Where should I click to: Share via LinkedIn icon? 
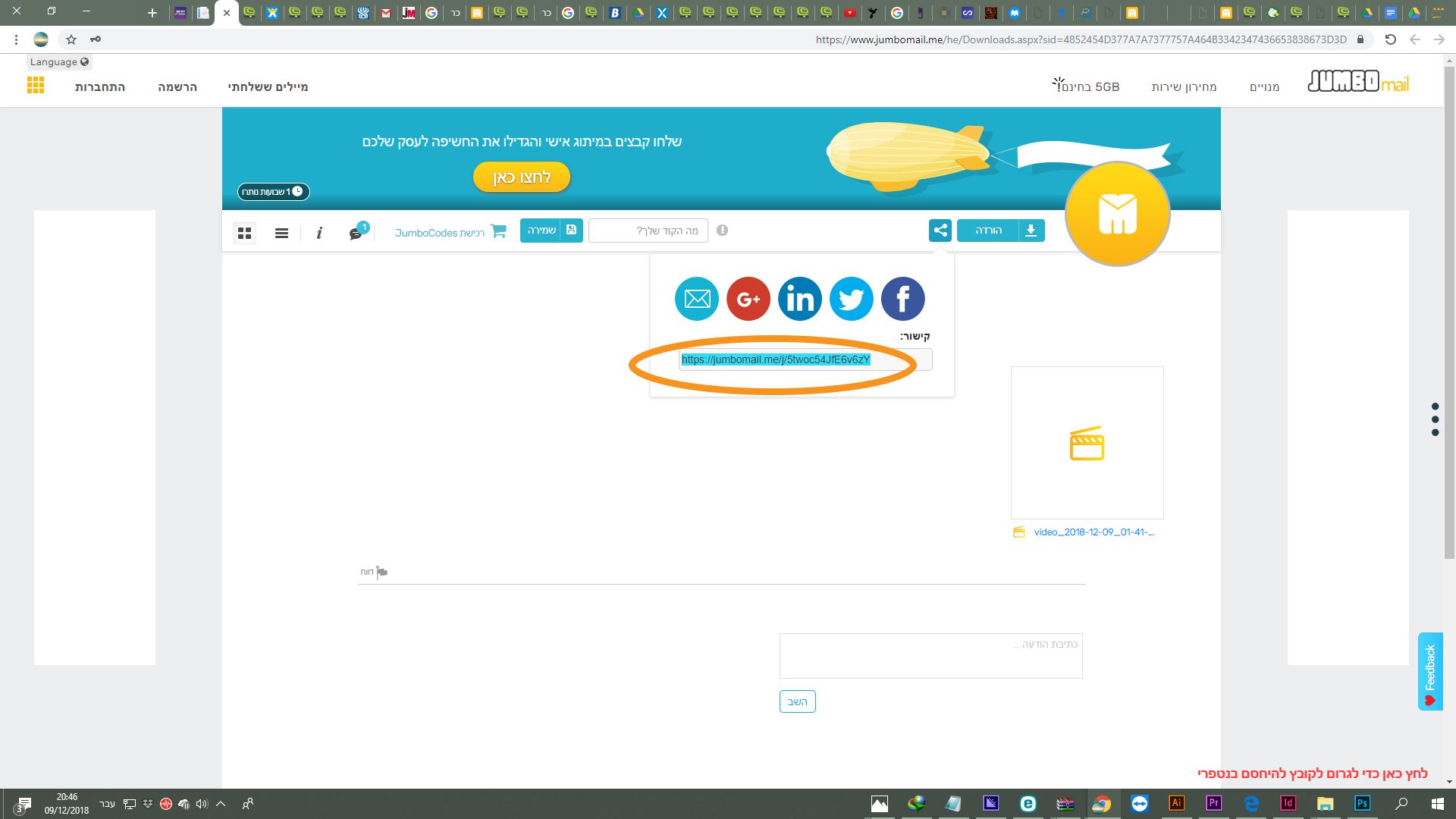799,299
